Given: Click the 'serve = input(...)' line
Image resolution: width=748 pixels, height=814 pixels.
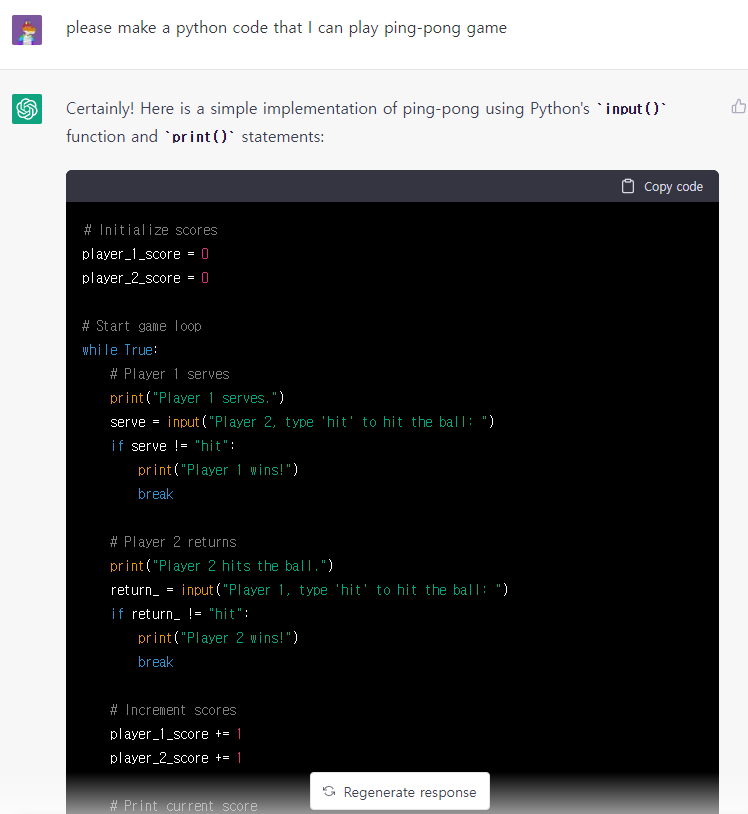Looking at the screenshot, I should (x=302, y=422).
